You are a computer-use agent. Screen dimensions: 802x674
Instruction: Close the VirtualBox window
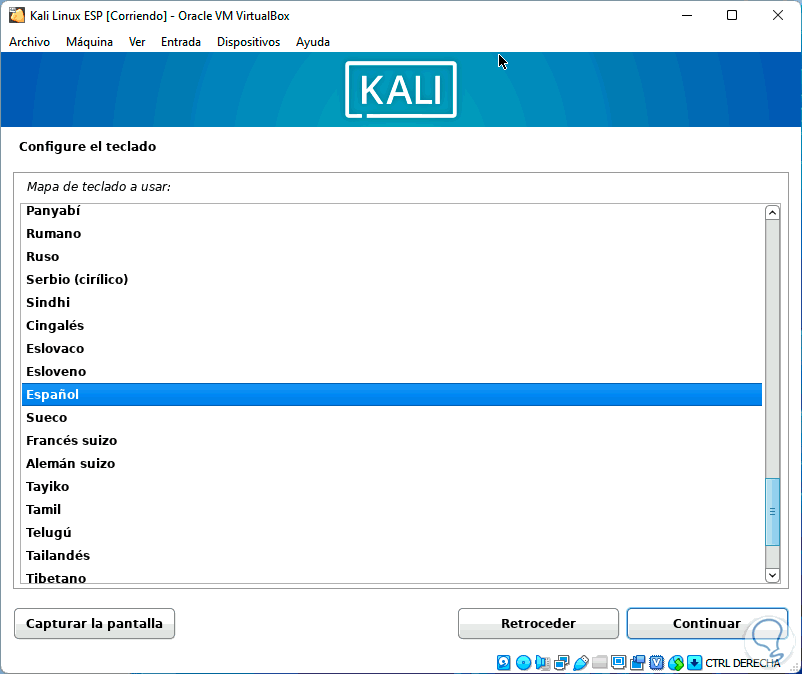777,15
